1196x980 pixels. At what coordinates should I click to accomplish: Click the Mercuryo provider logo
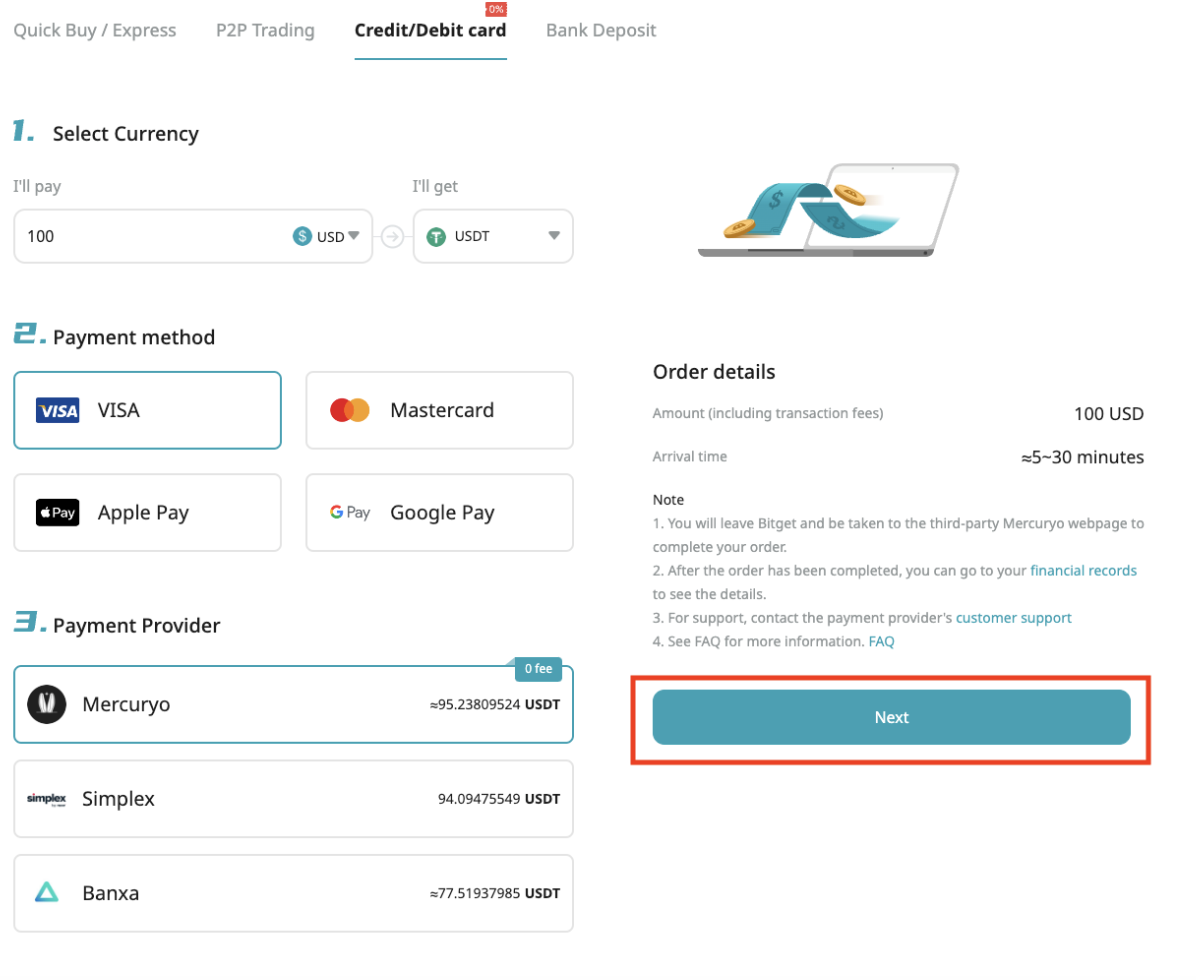47,705
